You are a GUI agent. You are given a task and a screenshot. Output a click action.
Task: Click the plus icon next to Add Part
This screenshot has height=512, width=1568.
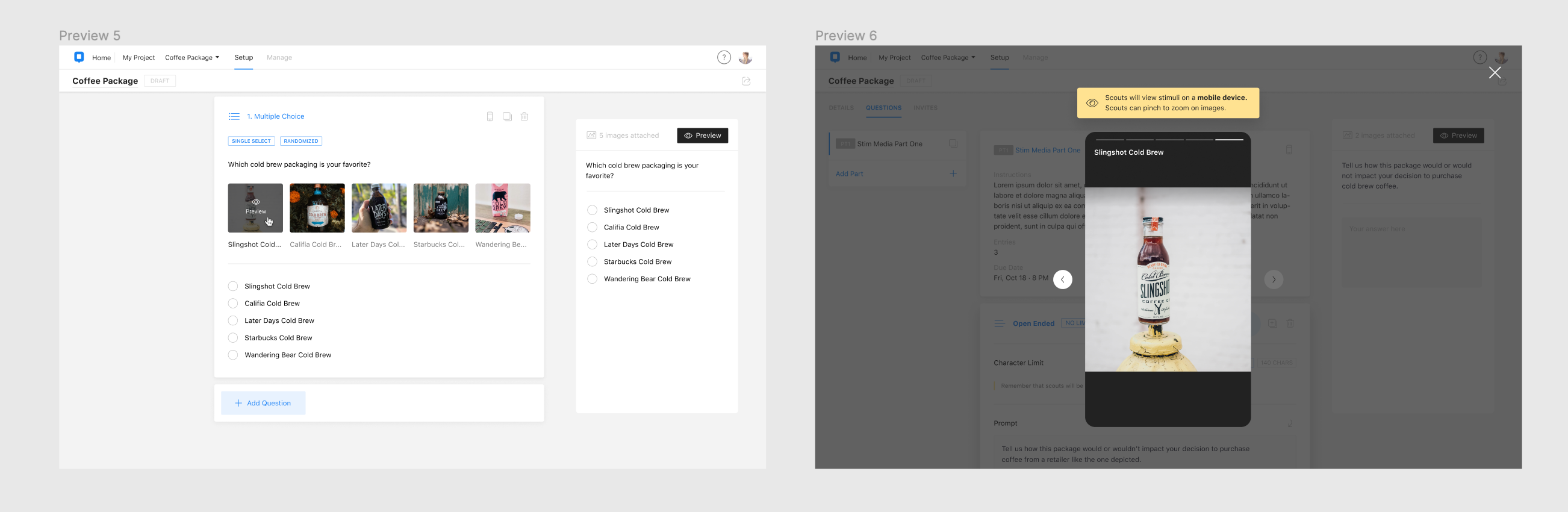tap(953, 173)
